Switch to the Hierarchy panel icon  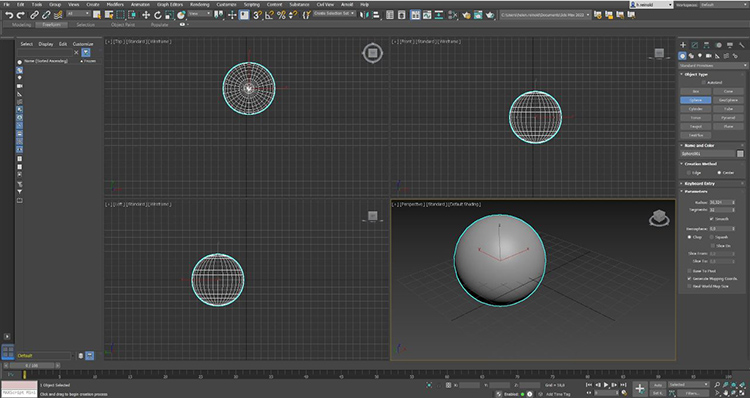(x=706, y=45)
